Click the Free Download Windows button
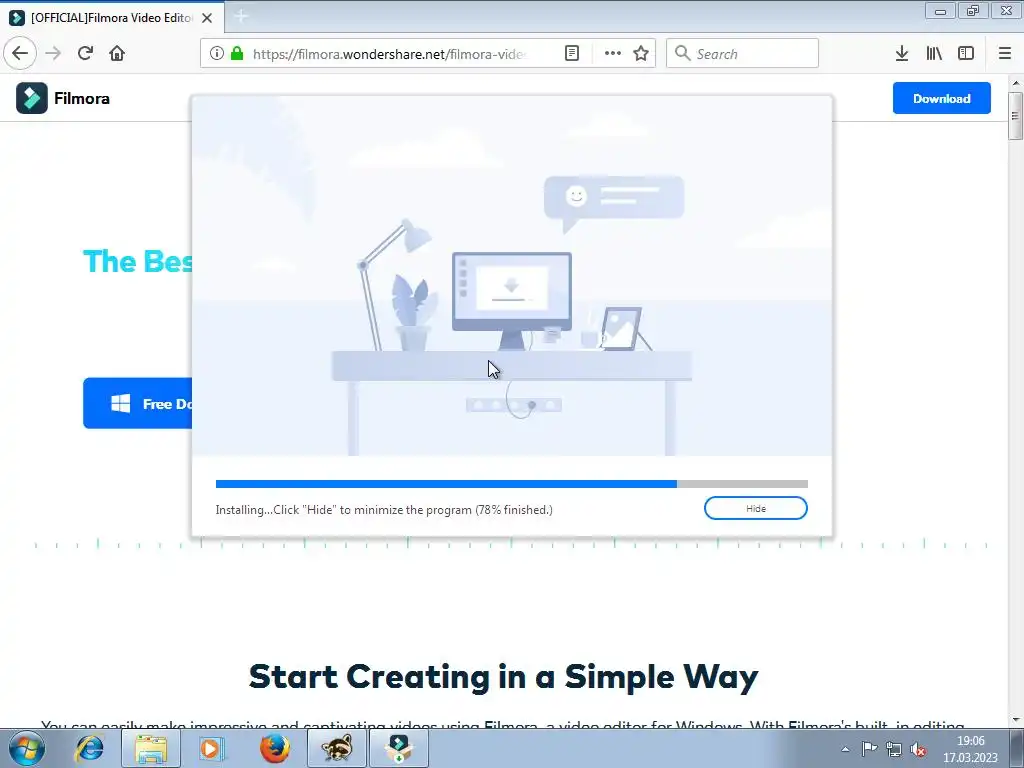Image resolution: width=1024 pixels, height=768 pixels. click(138, 403)
